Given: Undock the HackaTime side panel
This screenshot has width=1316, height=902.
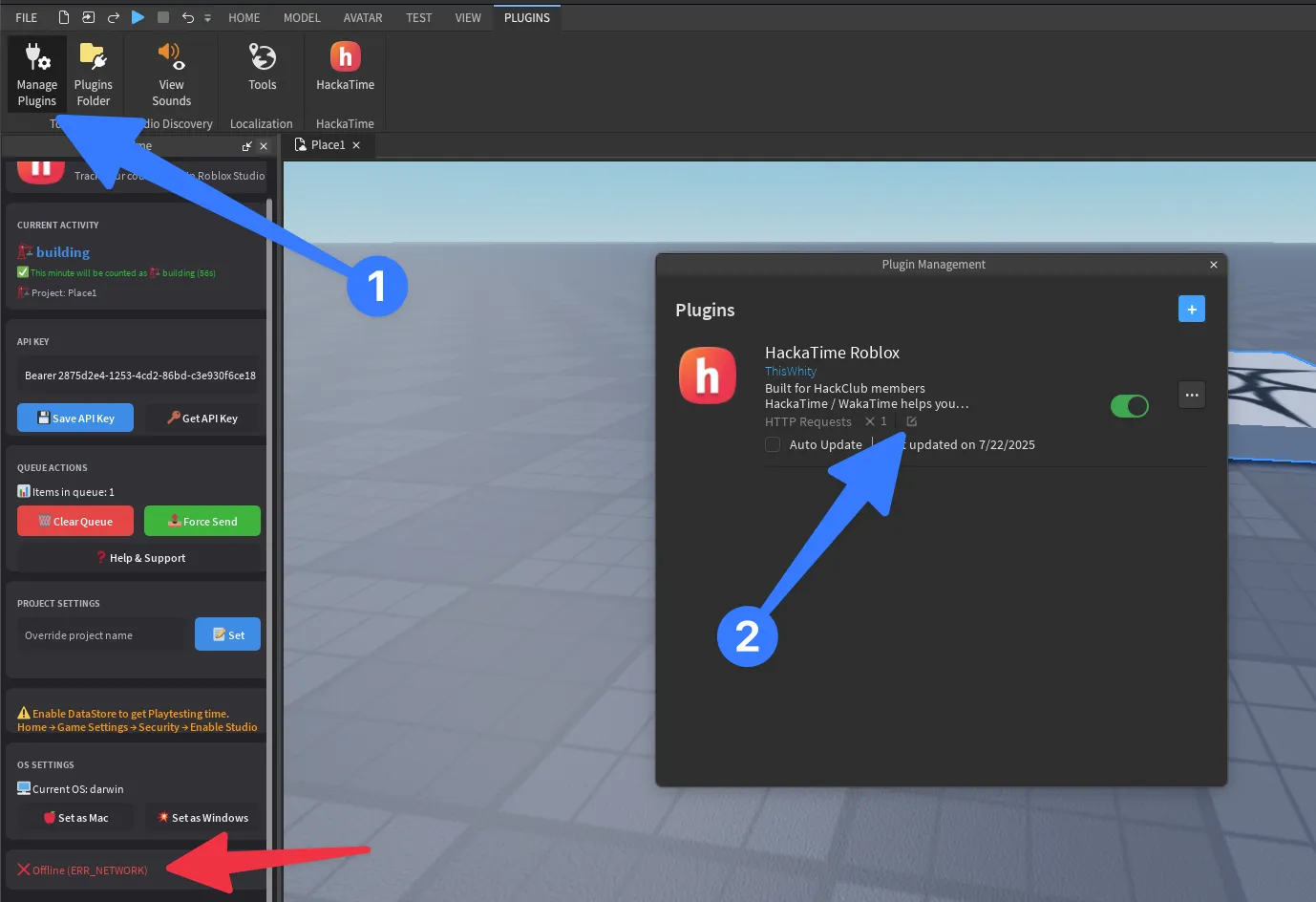Looking at the screenshot, I should (x=247, y=146).
